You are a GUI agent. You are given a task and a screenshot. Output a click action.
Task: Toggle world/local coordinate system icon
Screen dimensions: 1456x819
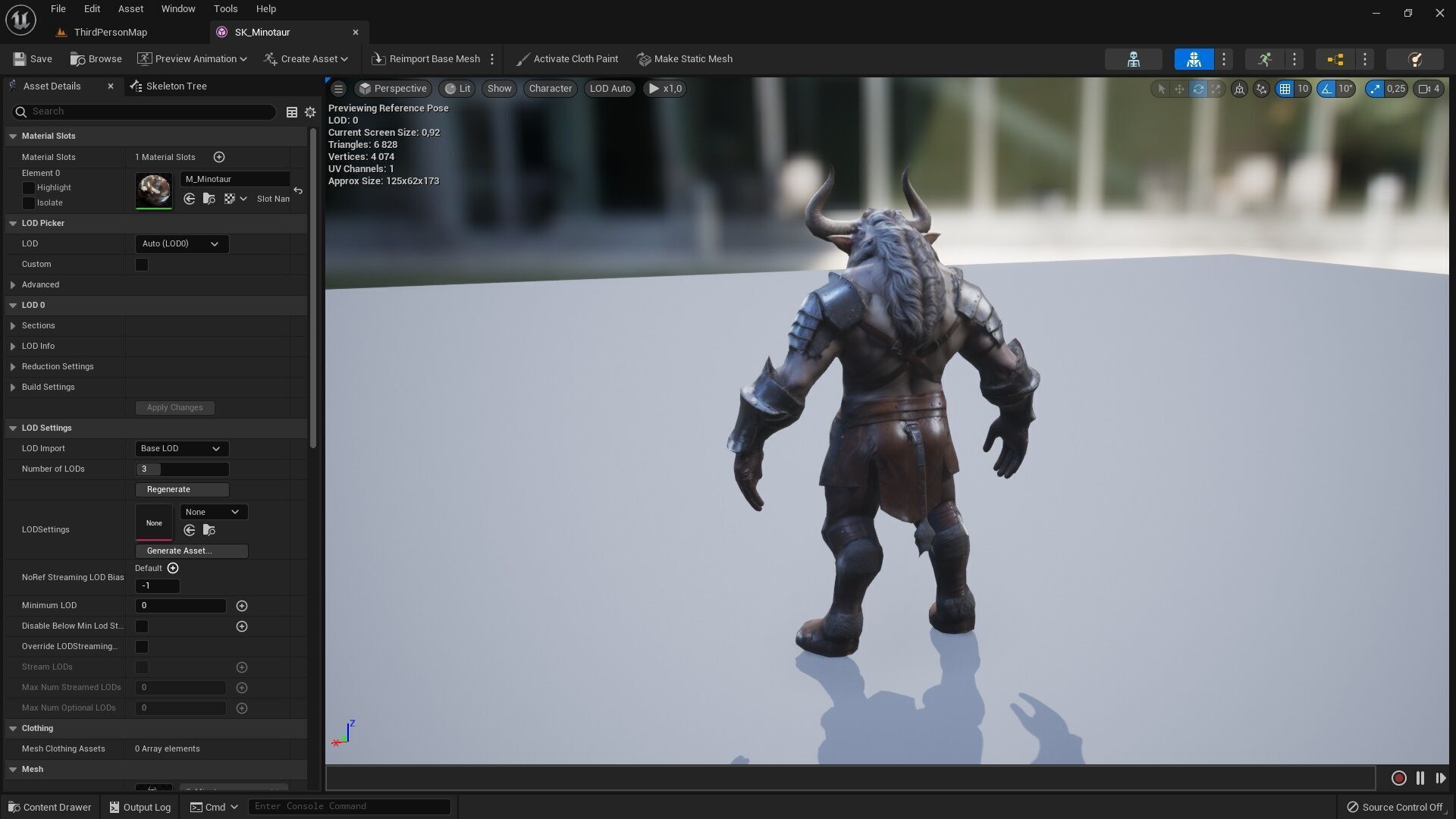click(x=1239, y=89)
